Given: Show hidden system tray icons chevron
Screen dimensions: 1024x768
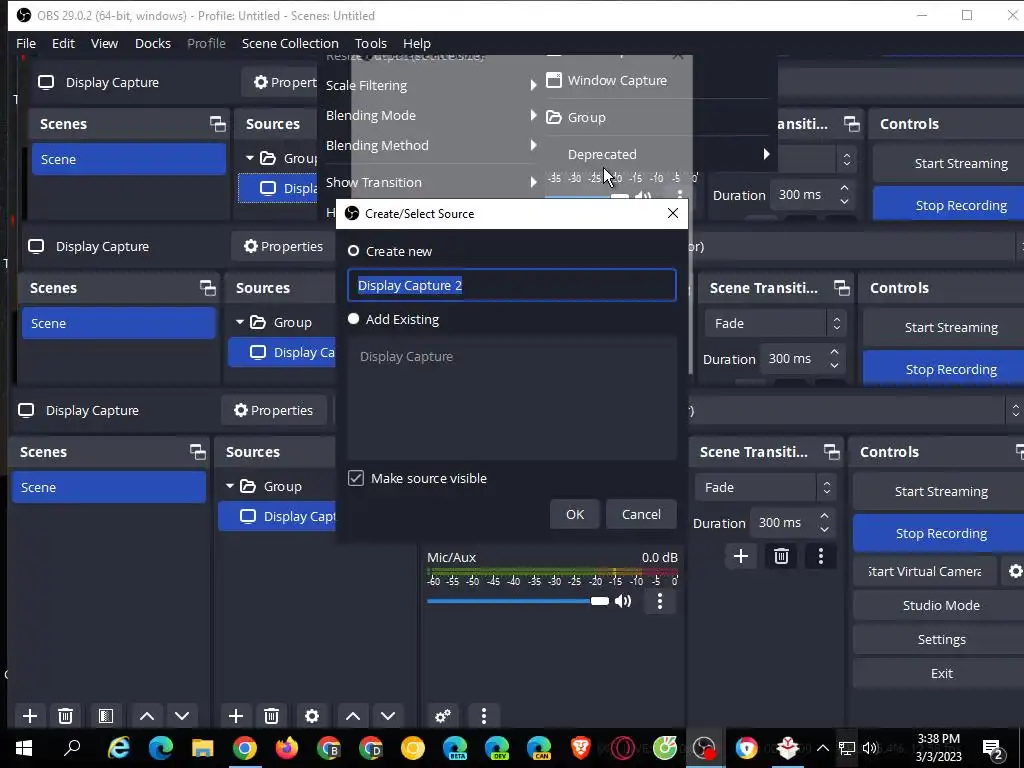Looking at the screenshot, I should [x=823, y=748].
